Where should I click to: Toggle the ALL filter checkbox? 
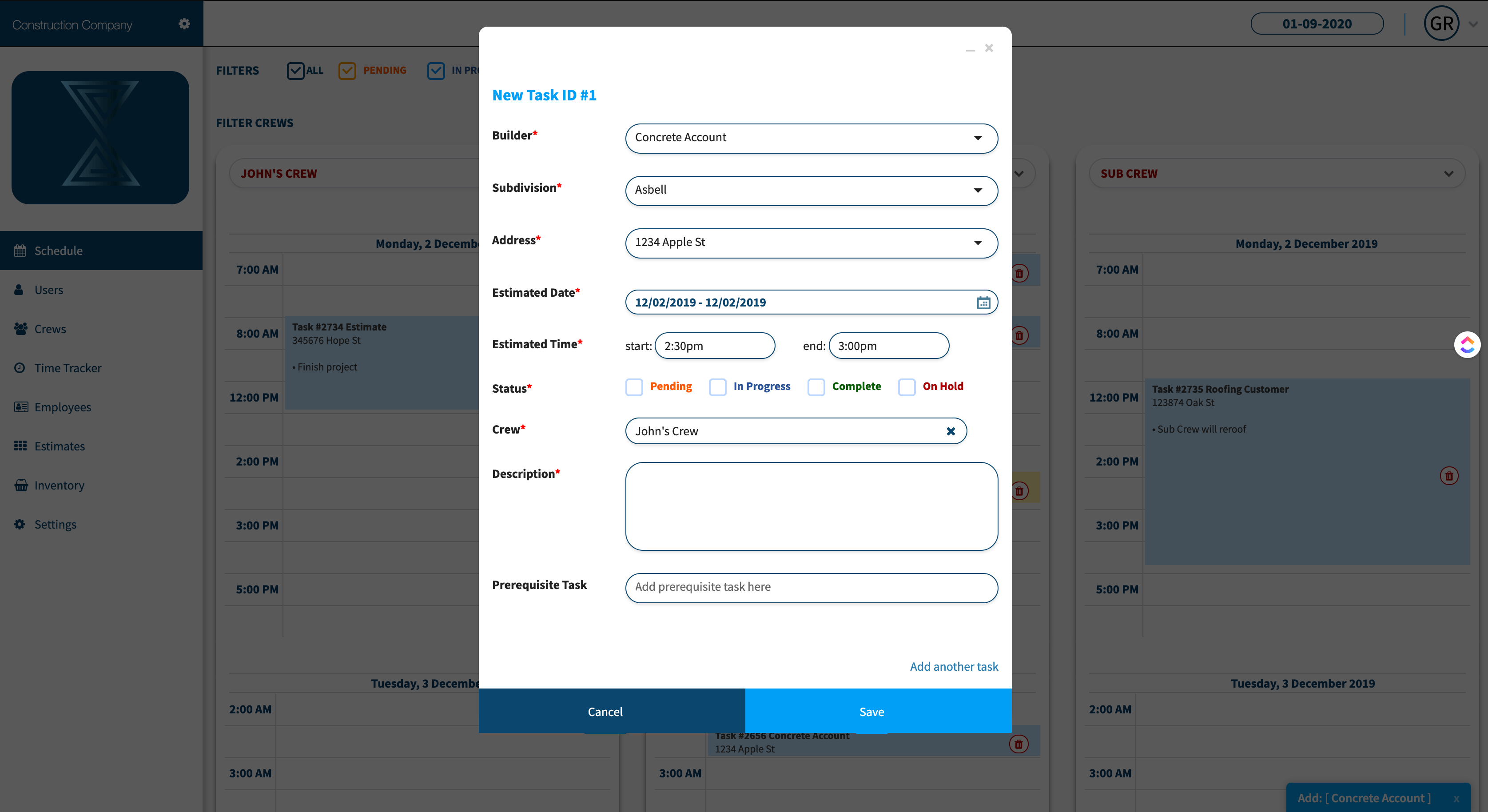coord(295,71)
